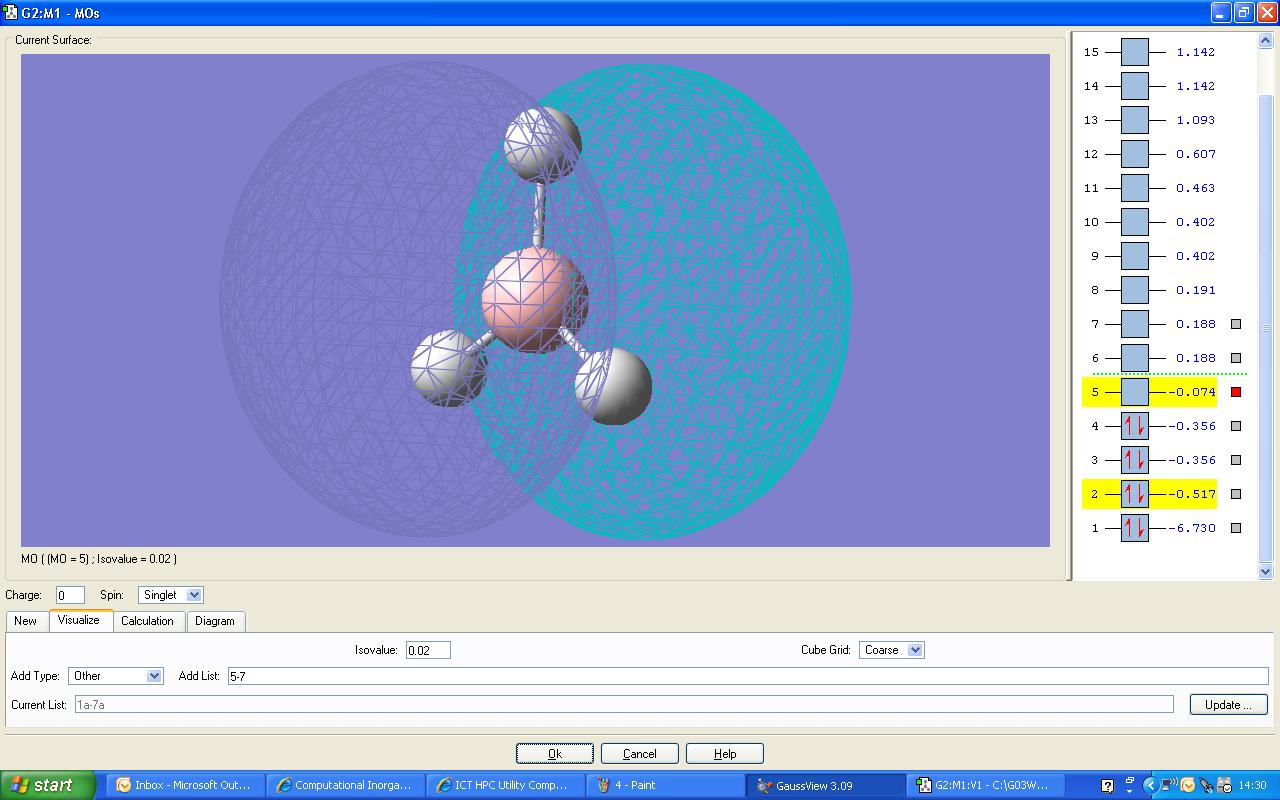Toggle red surface marker for MO 5
The image size is (1280, 800).
[x=1236, y=392]
